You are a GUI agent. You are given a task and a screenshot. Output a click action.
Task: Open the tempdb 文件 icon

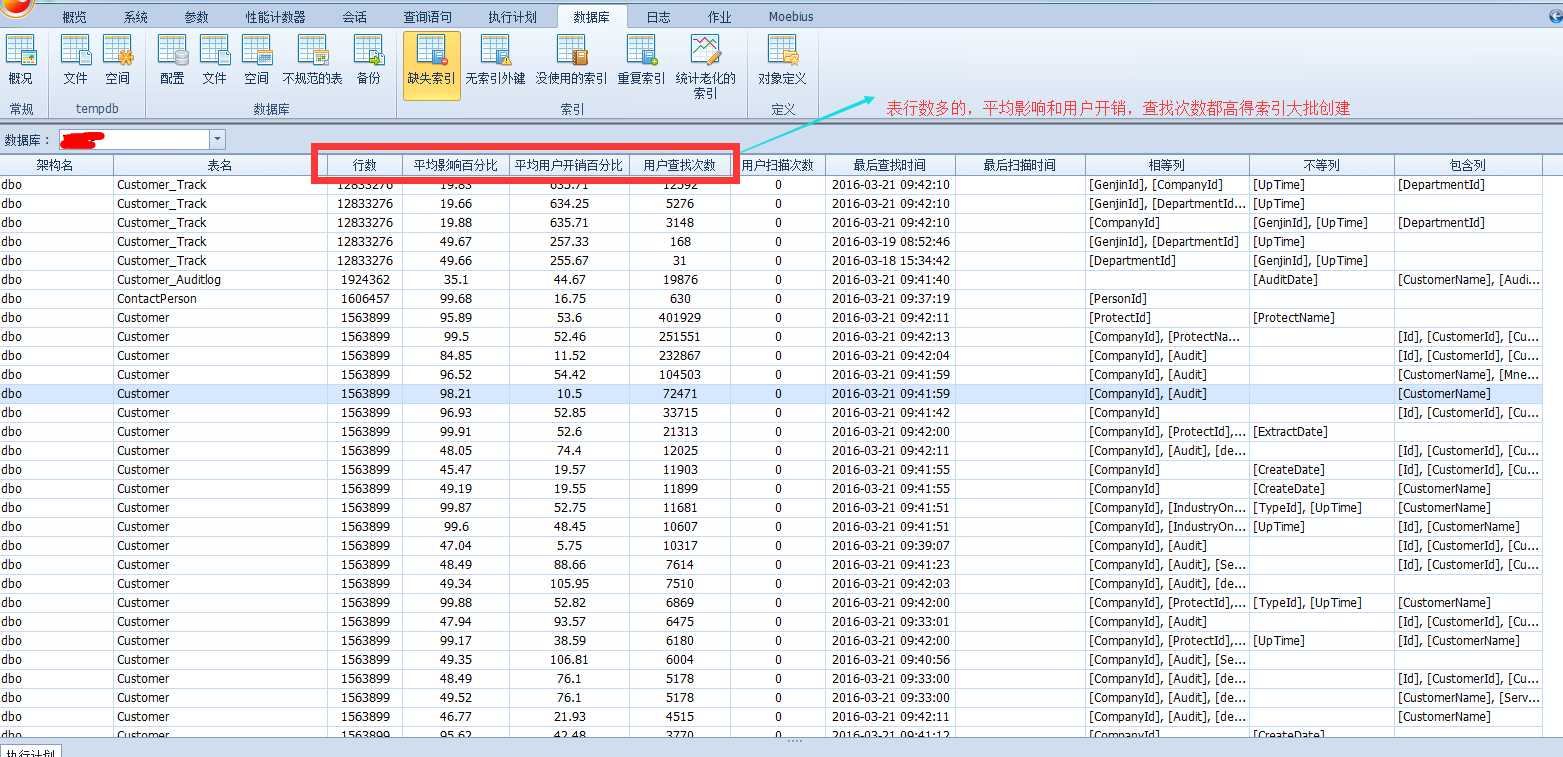75,62
